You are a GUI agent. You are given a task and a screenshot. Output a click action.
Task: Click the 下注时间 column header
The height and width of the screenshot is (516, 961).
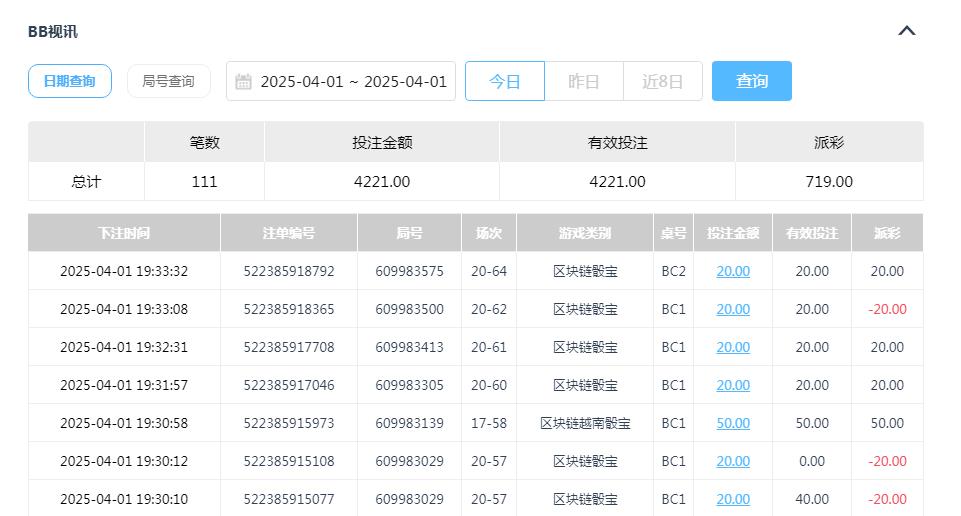124,233
